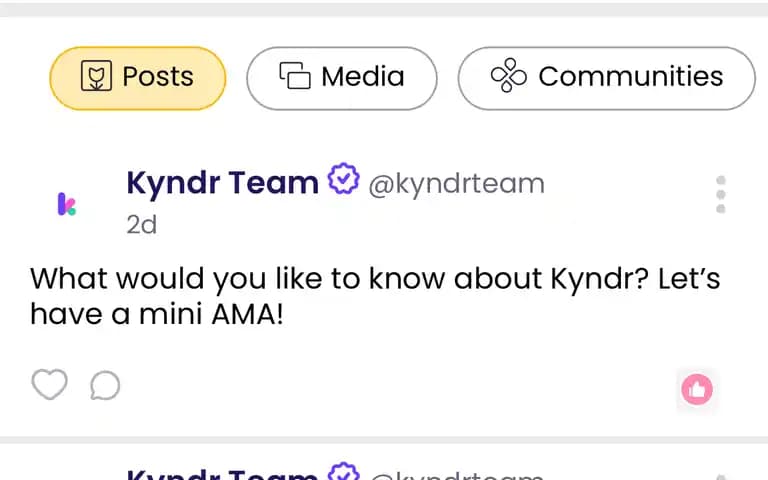
Task: Open the three-dot menu on first post
Action: (720, 194)
